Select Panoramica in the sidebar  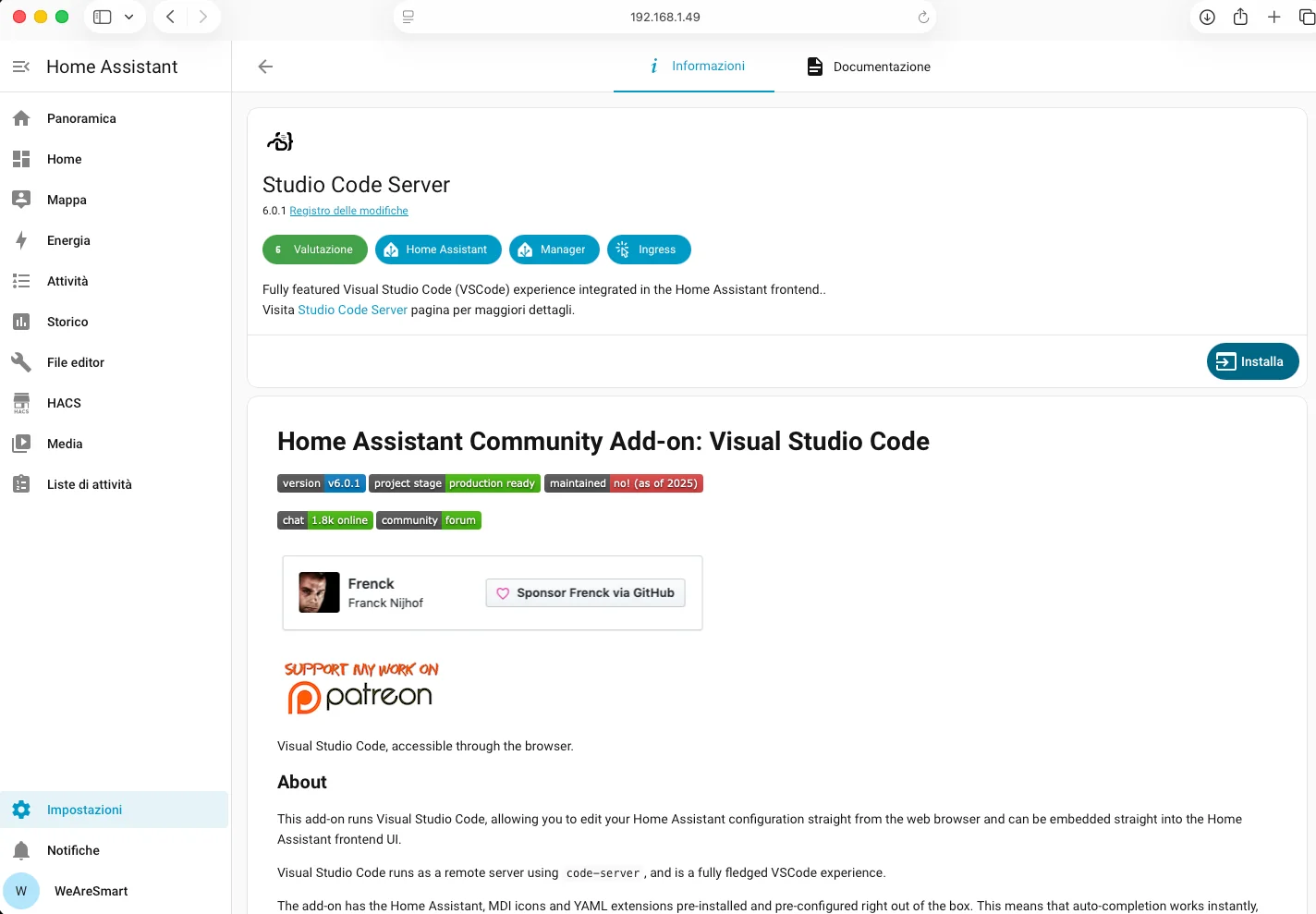[x=81, y=118]
